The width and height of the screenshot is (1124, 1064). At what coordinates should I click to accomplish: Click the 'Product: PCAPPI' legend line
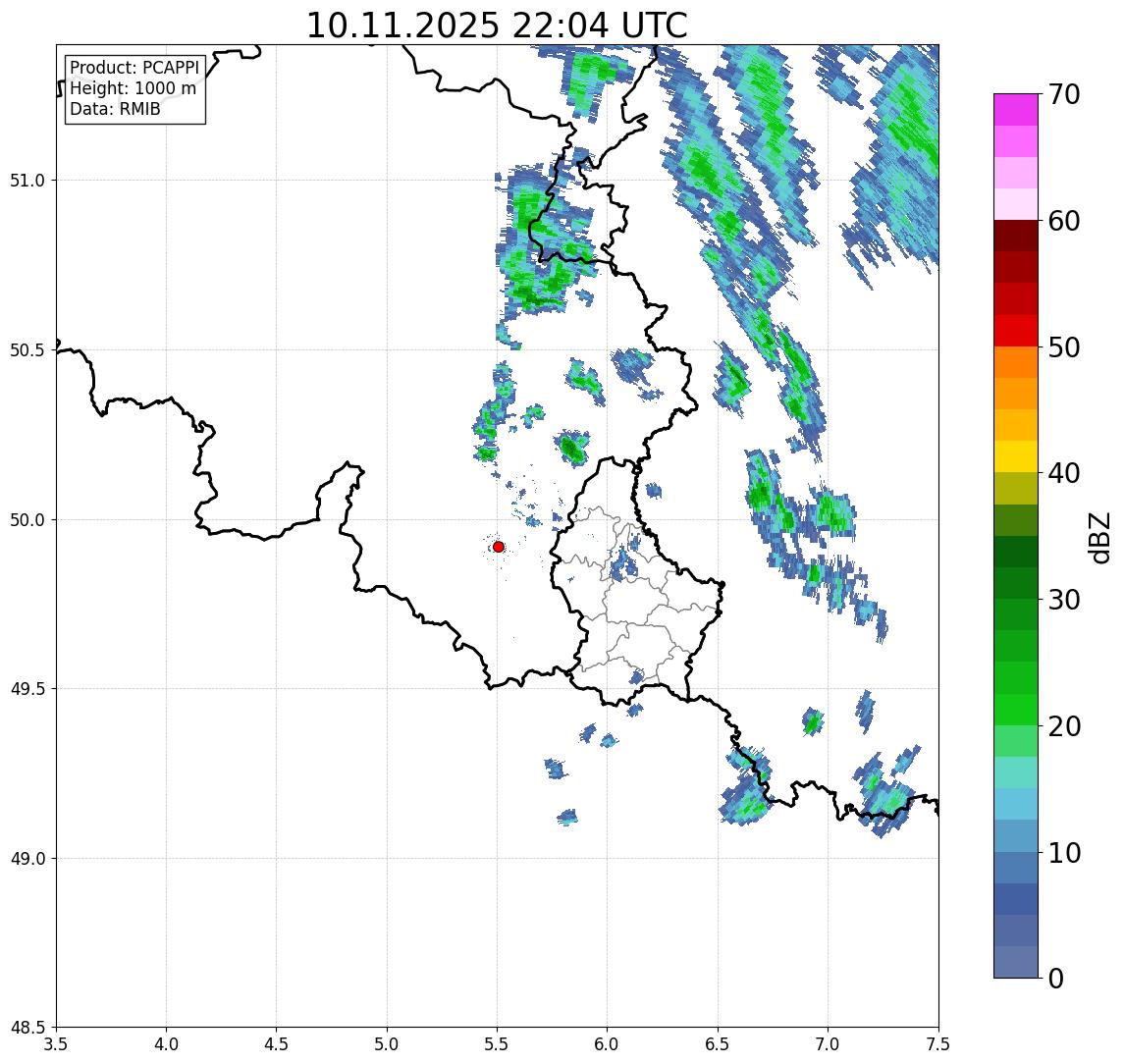pyautogui.click(x=134, y=68)
